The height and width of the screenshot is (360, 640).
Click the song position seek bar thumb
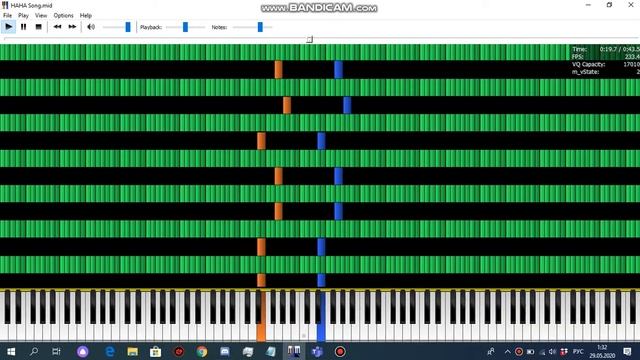point(310,39)
